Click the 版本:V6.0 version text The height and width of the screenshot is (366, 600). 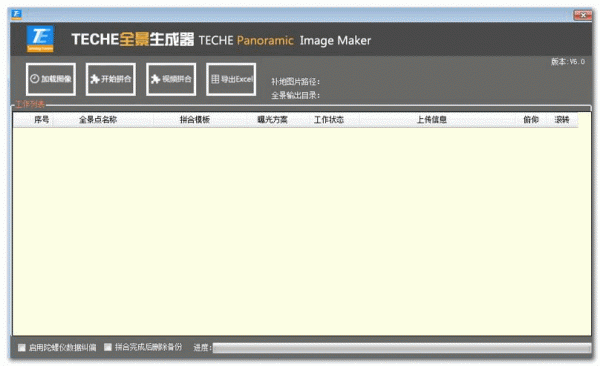coord(568,62)
